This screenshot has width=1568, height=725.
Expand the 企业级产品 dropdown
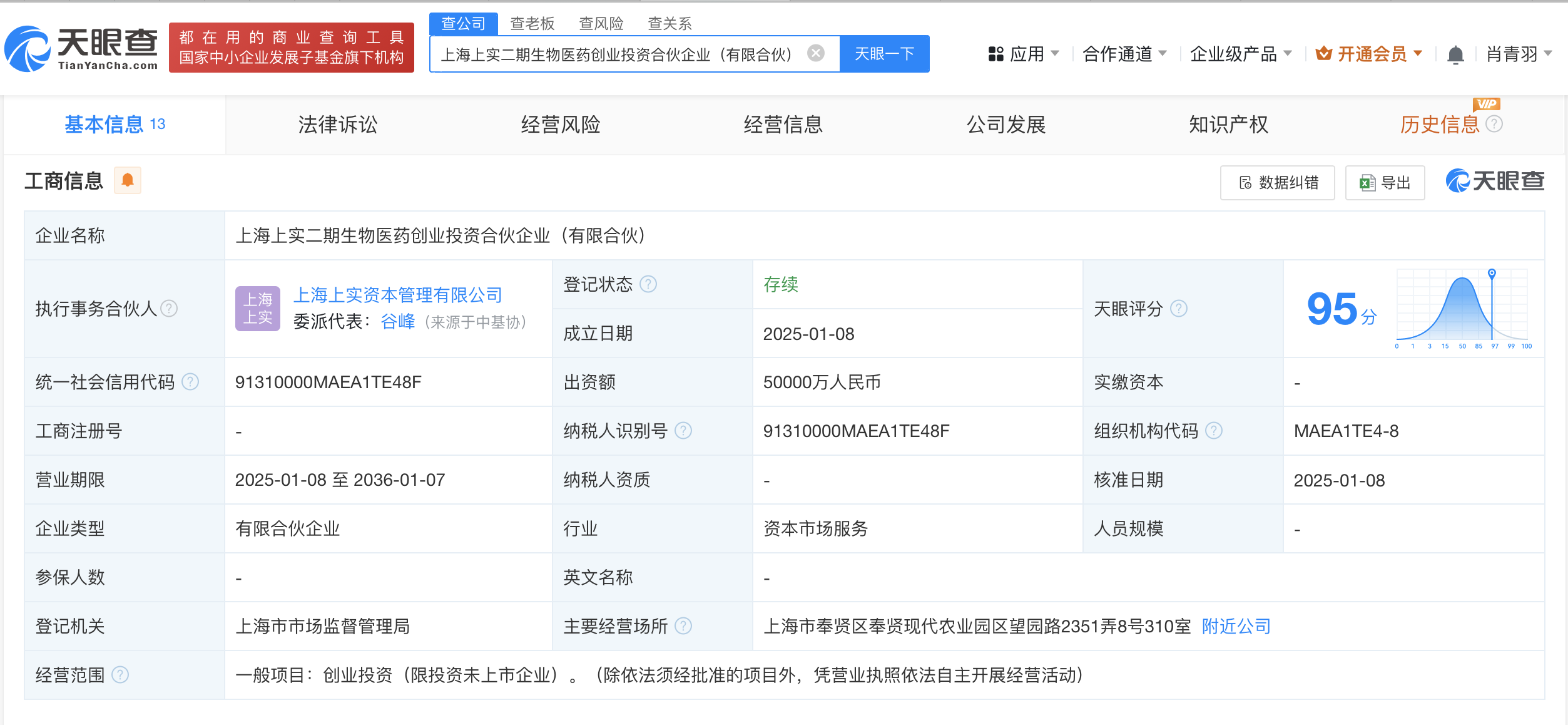[1241, 54]
